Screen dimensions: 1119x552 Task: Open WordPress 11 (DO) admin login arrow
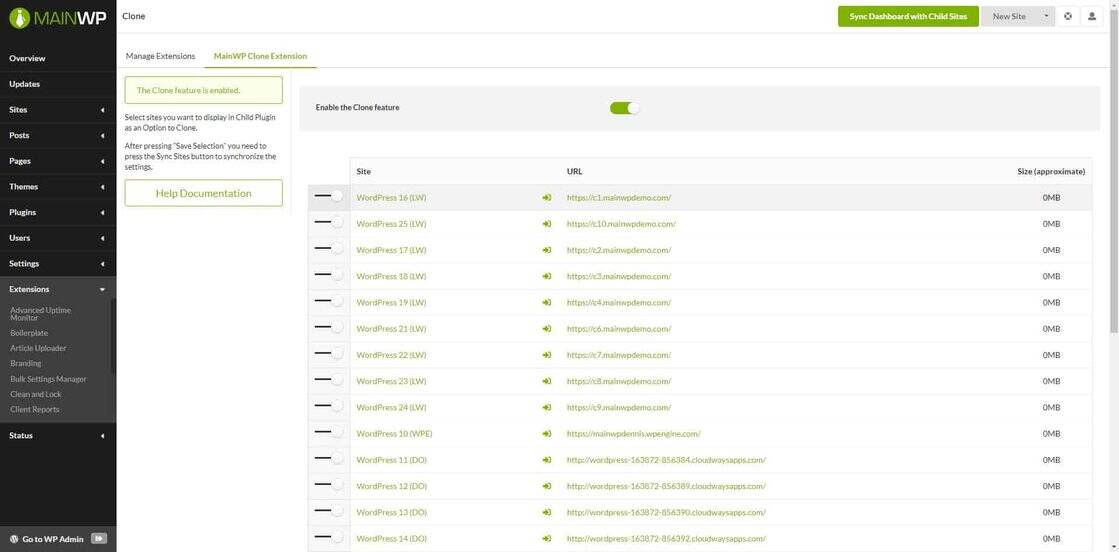pyautogui.click(x=547, y=460)
